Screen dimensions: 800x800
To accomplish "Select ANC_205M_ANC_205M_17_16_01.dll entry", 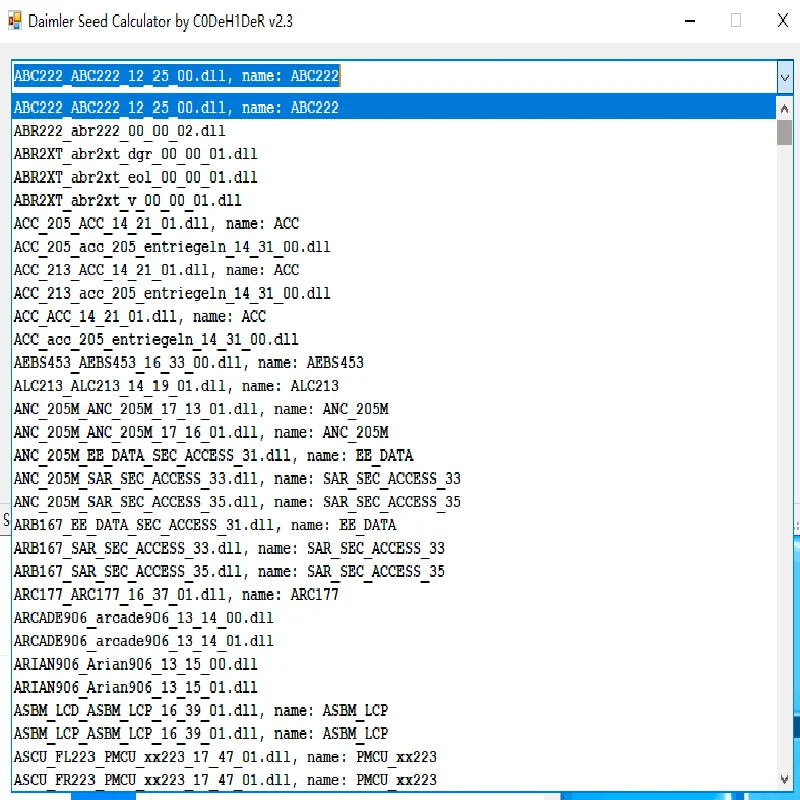I will point(393,432).
